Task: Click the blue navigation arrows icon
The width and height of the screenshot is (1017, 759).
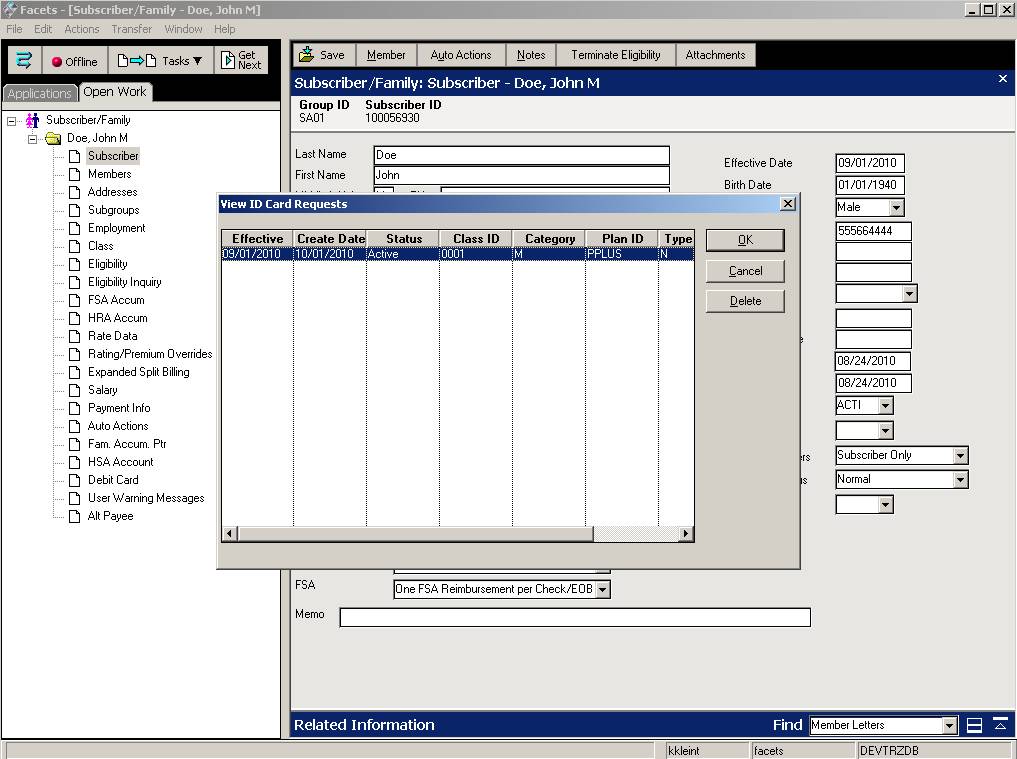Action: click(x=24, y=61)
